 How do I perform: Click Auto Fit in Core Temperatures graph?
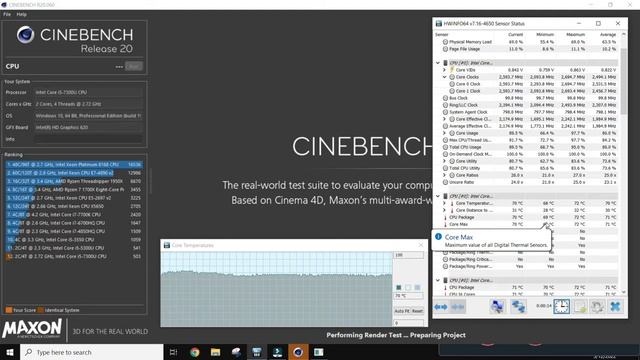[x=402, y=311]
